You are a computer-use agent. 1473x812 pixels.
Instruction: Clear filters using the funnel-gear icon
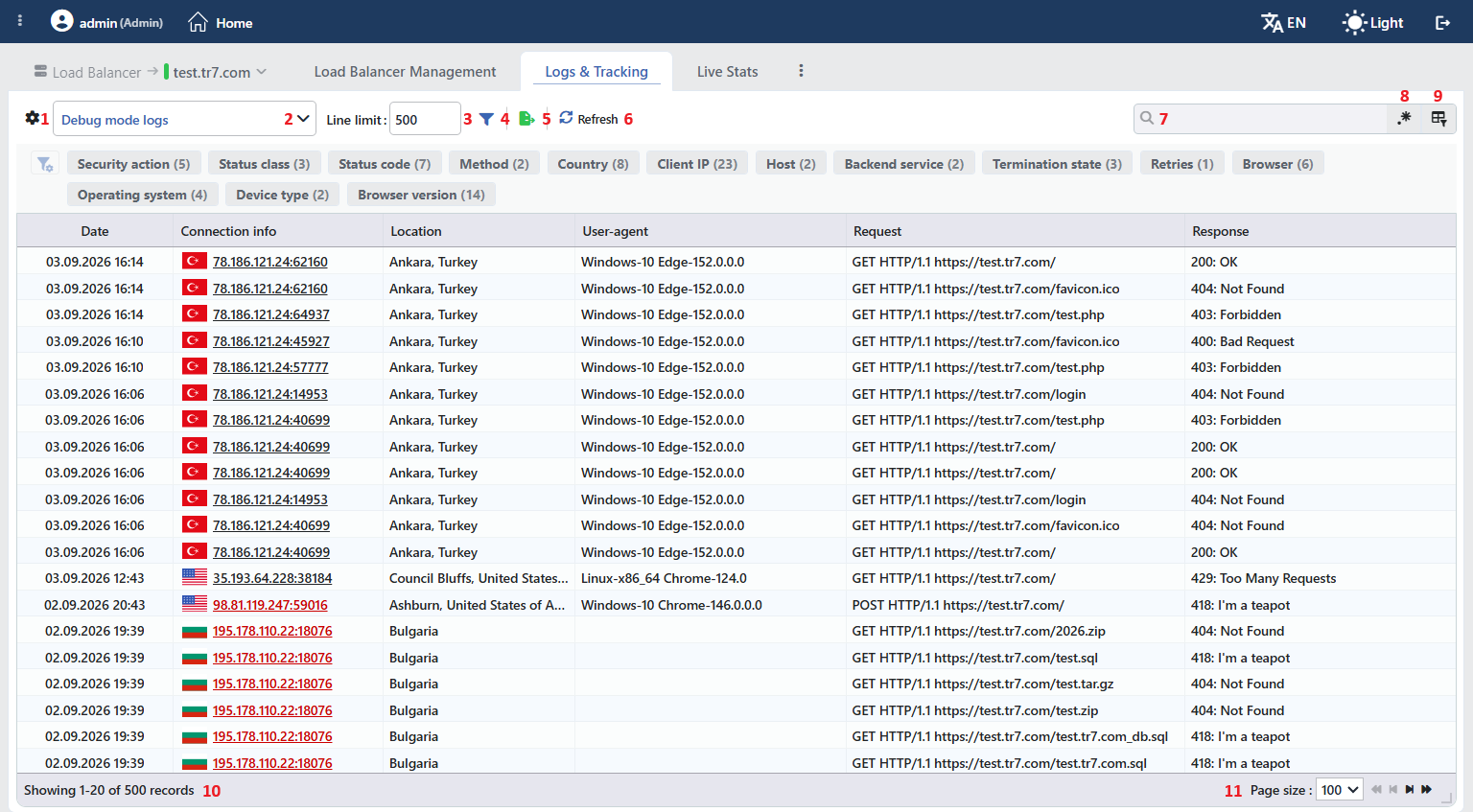45,164
